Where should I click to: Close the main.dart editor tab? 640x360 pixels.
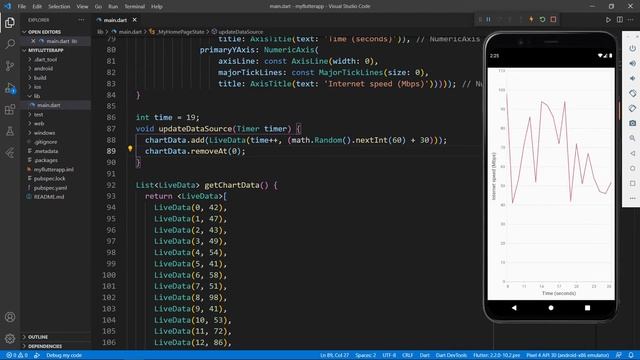[x=134, y=20]
